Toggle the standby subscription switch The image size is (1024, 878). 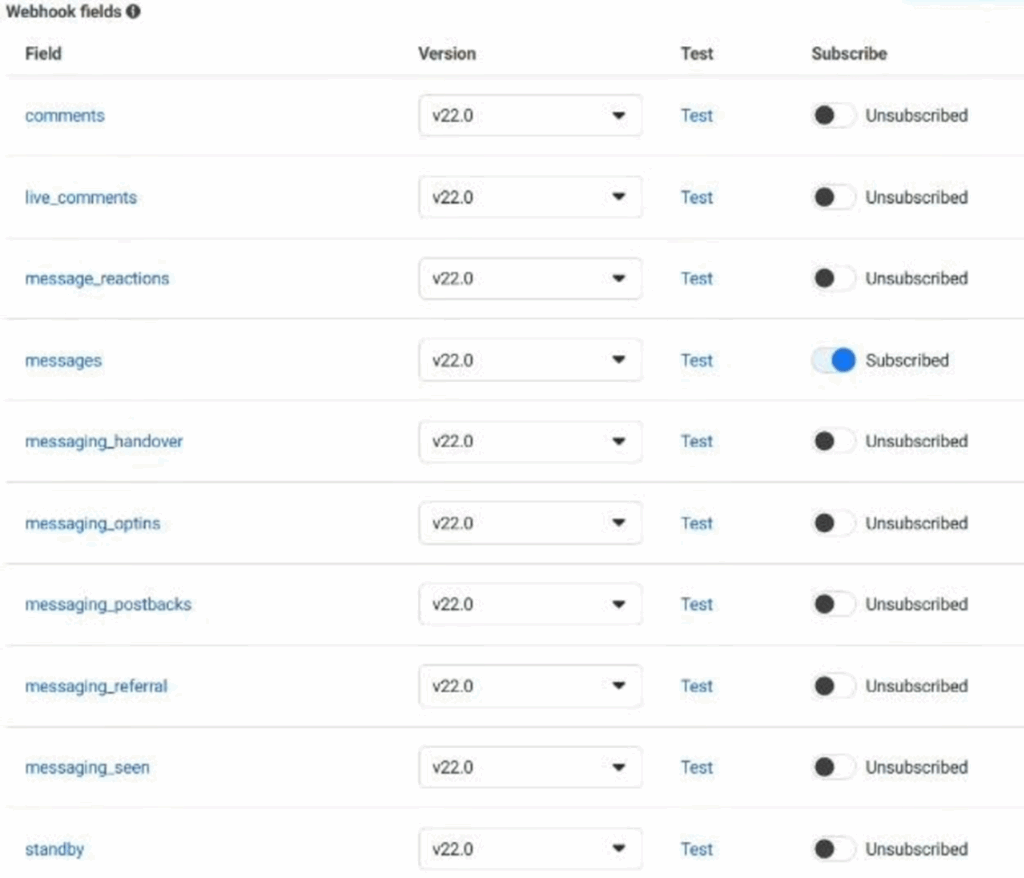click(833, 850)
